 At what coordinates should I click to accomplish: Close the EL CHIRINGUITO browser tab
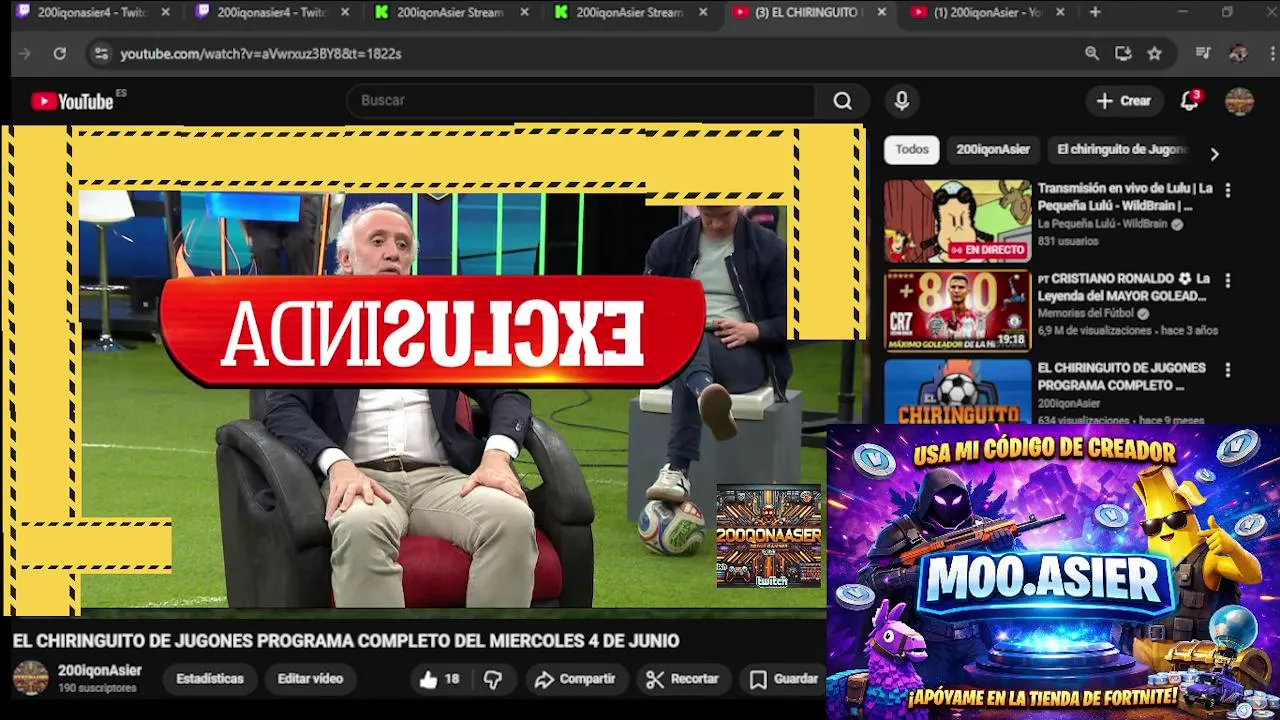click(x=881, y=12)
